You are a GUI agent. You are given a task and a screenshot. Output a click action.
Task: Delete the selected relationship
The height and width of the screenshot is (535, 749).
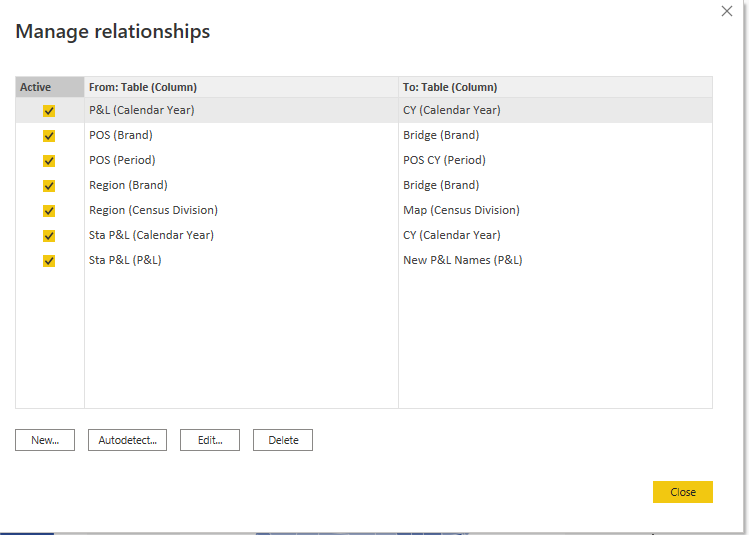pyautogui.click(x=283, y=440)
